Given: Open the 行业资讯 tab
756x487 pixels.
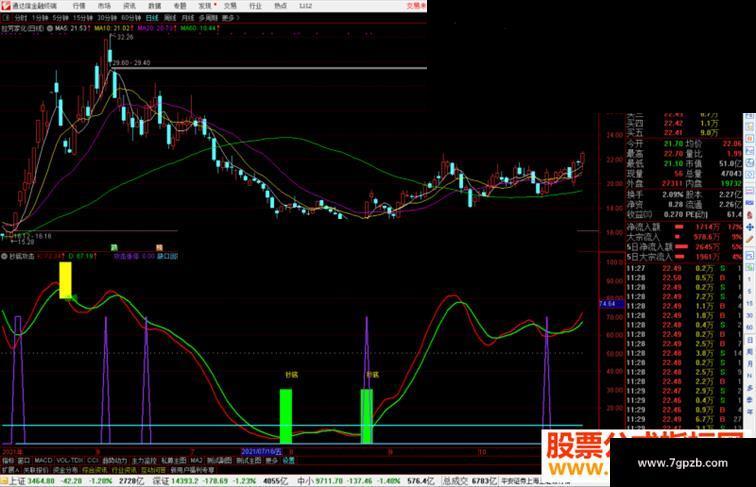Looking at the screenshot, I should [124, 470].
